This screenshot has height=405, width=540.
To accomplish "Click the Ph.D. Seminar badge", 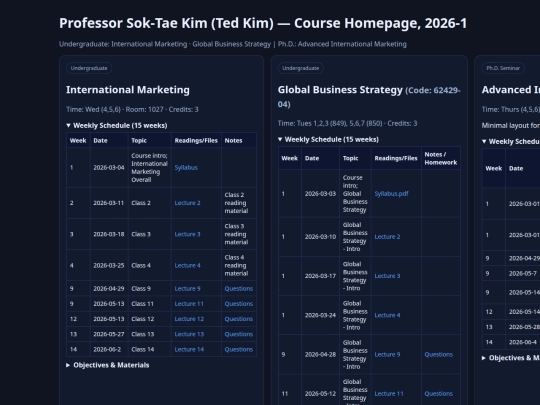I will pyautogui.click(x=503, y=68).
